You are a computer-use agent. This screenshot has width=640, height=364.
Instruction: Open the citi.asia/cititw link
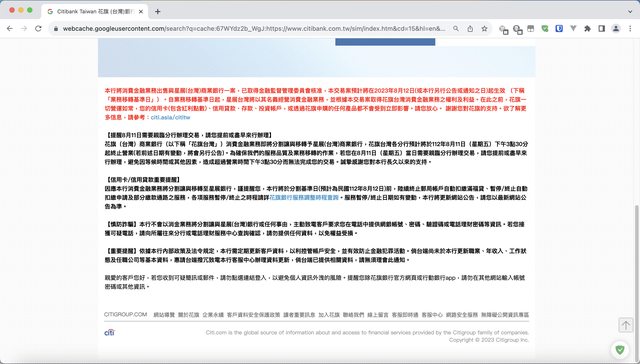click(x=170, y=118)
